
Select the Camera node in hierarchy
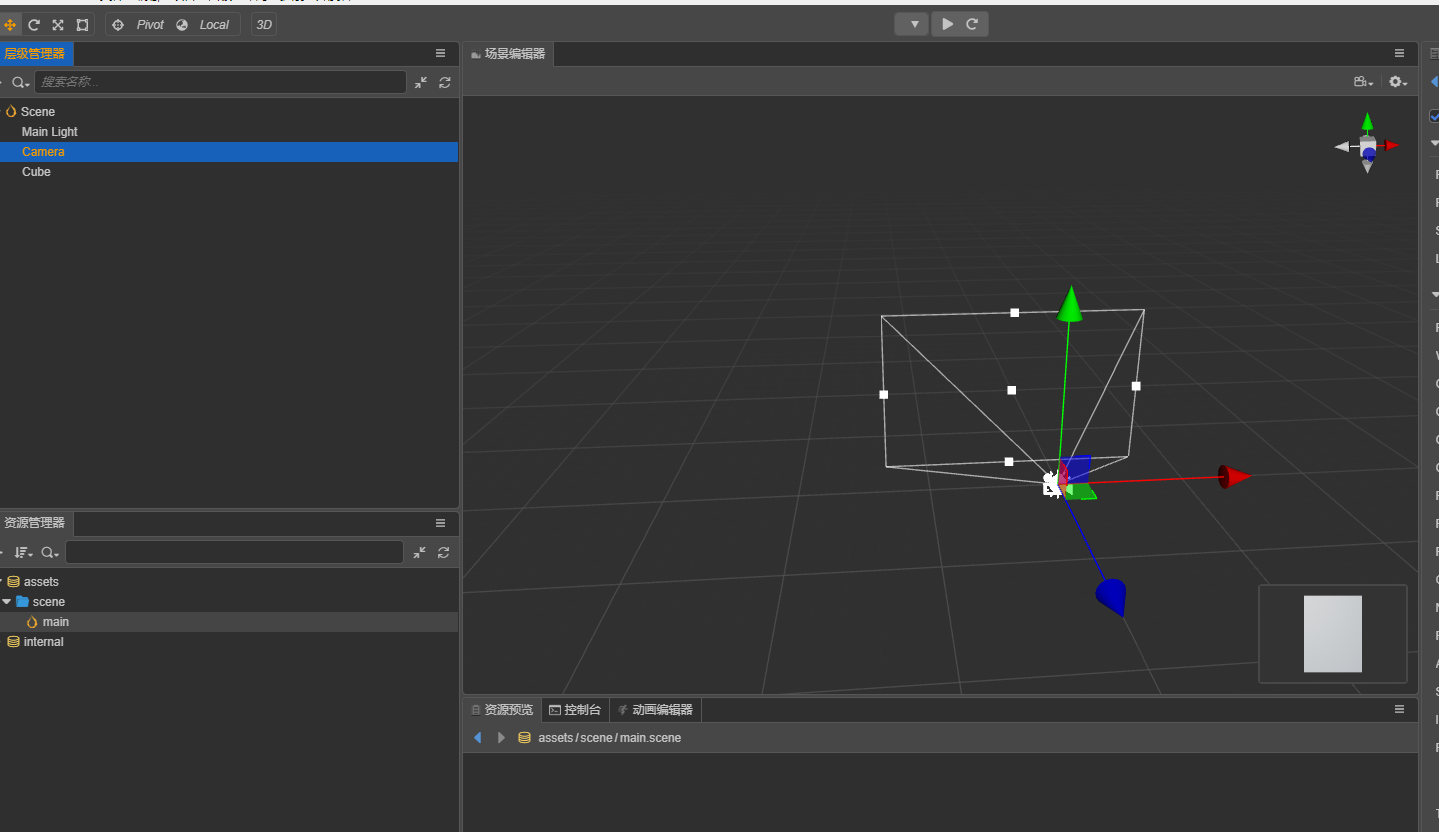click(229, 152)
